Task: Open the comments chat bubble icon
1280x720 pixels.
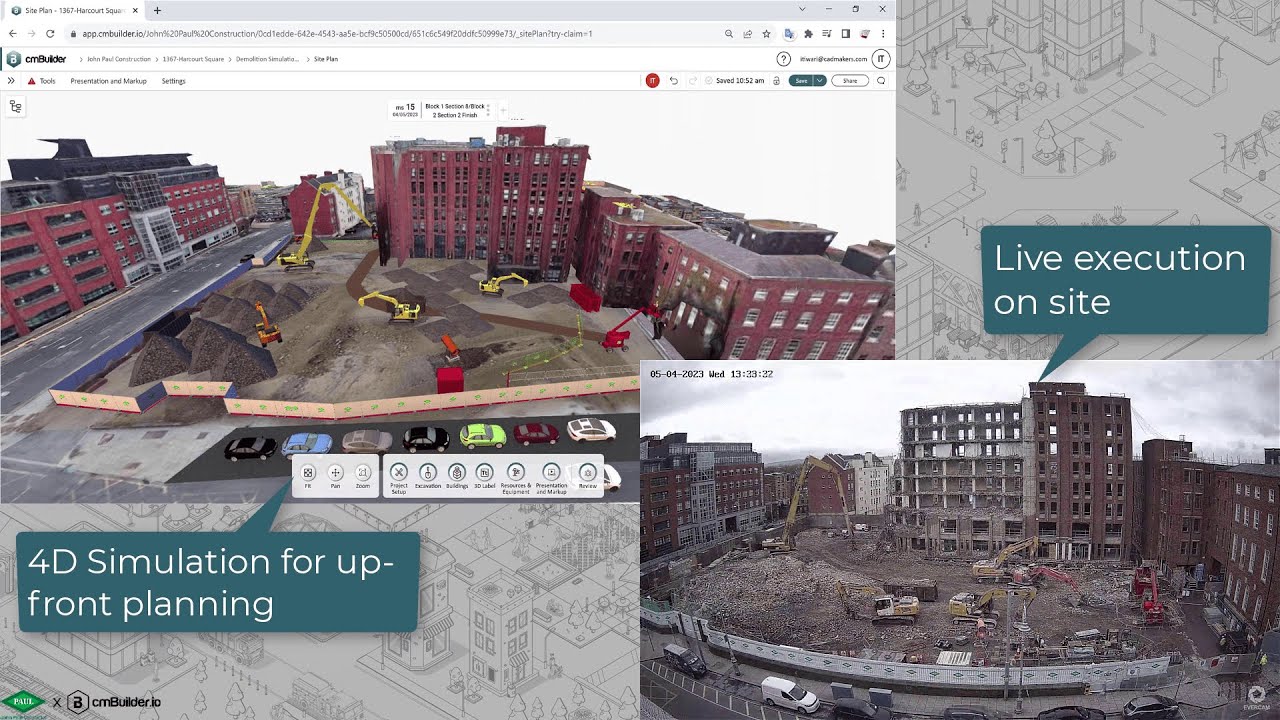Action: [x=881, y=80]
